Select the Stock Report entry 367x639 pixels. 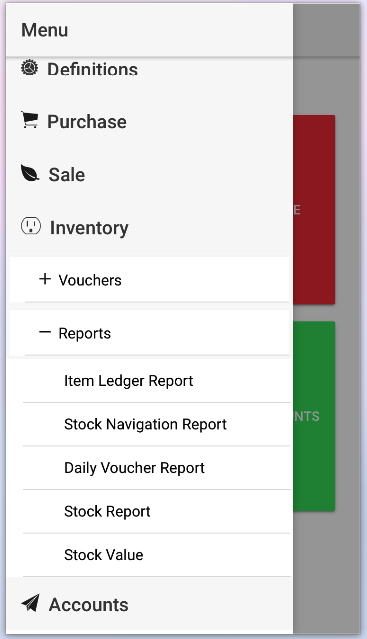[157, 512]
